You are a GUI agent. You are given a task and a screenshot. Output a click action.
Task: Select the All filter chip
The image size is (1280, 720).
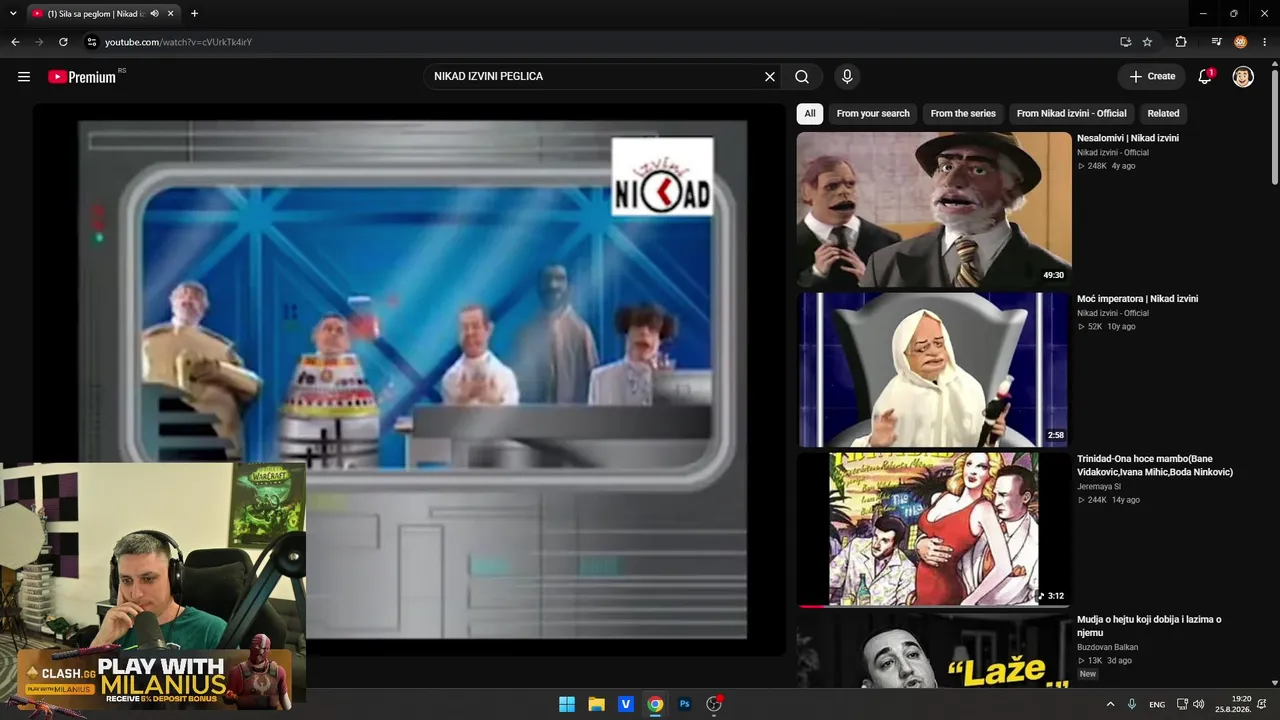pyautogui.click(x=810, y=114)
